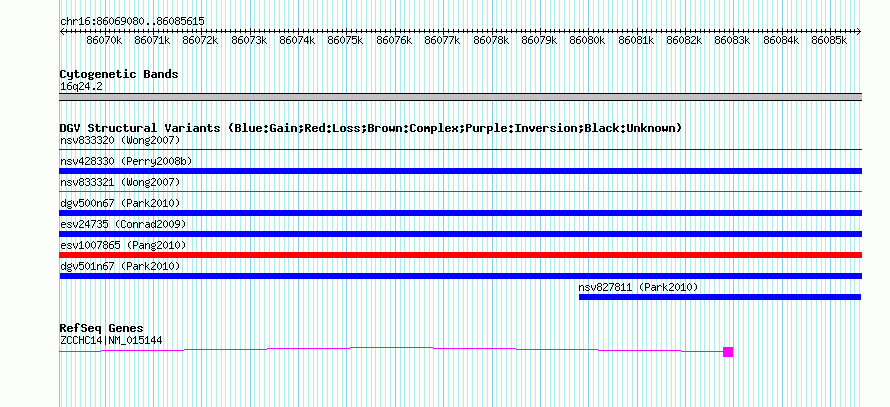Click the 86084k ruler tick label
Image resolution: width=890 pixels, height=407 pixels.
point(782,41)
